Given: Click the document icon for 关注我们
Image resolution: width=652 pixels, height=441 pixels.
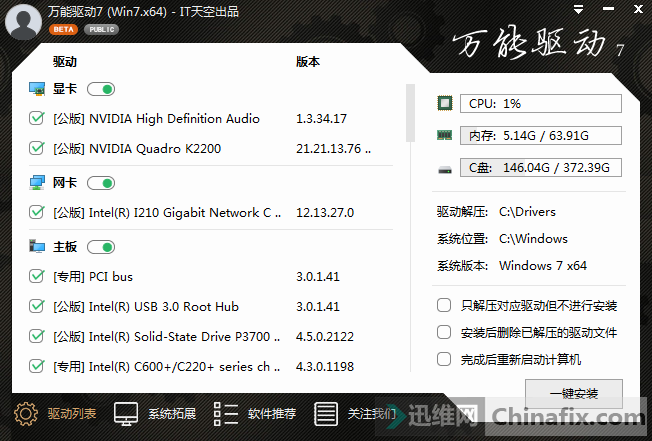Looking at the screenshot, I should coord(326,414).
